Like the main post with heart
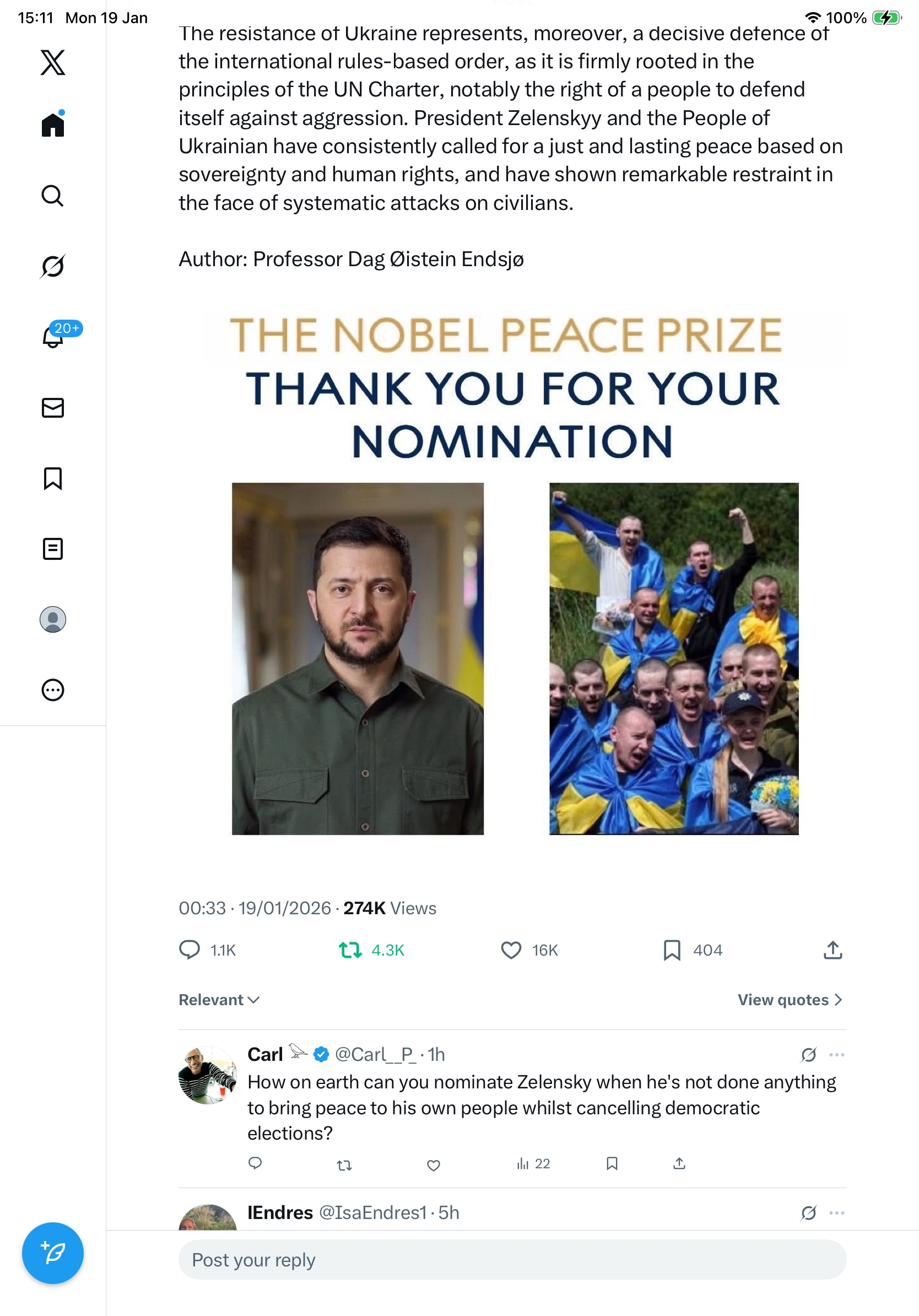The width and height of the screenshot is (919, 1316). click(x=511, y=950)
